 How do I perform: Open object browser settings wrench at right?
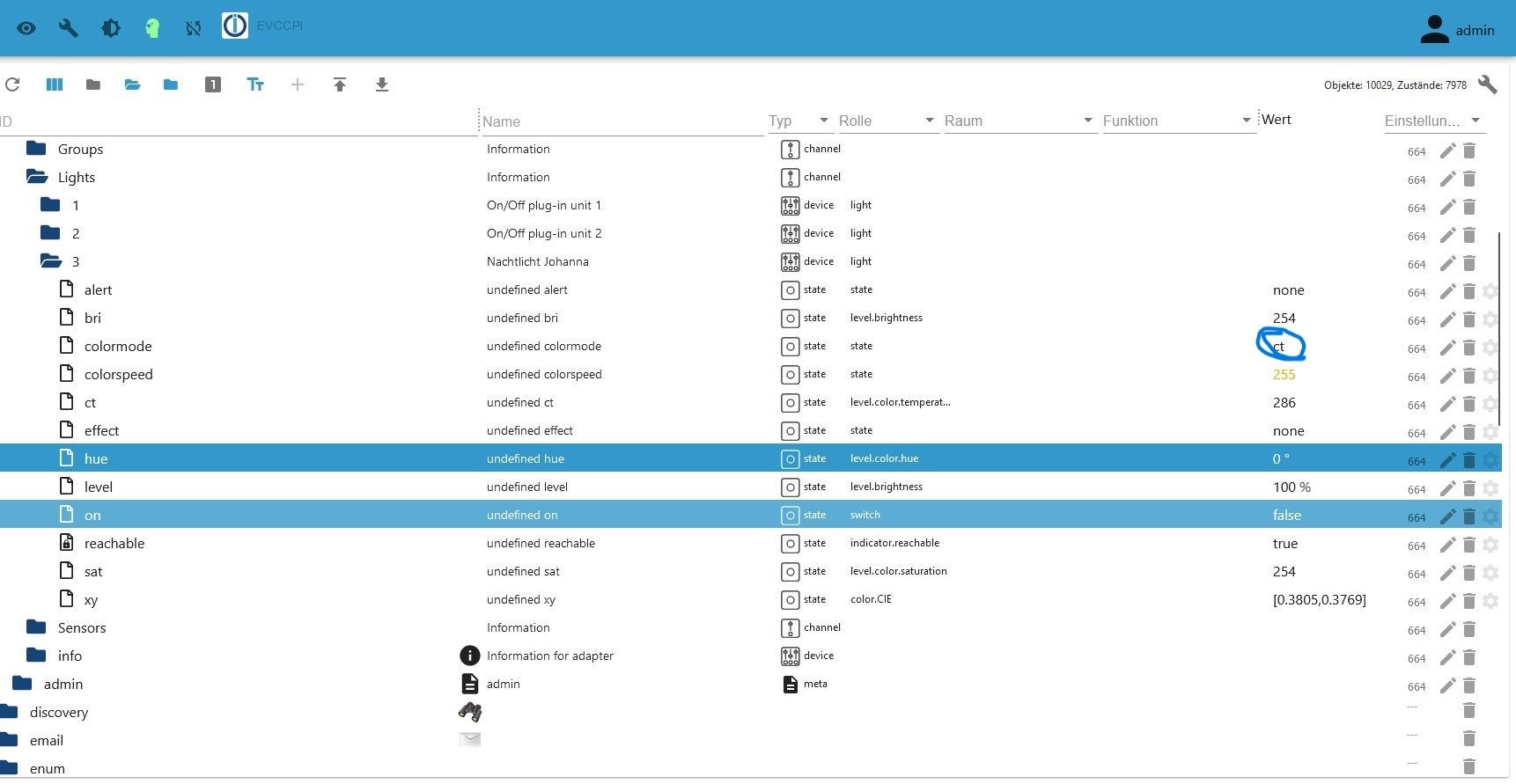1488,84
